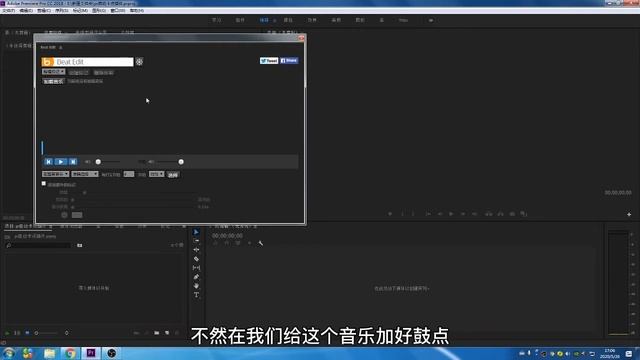Open the Windows Start menu

tap(8, 353)
